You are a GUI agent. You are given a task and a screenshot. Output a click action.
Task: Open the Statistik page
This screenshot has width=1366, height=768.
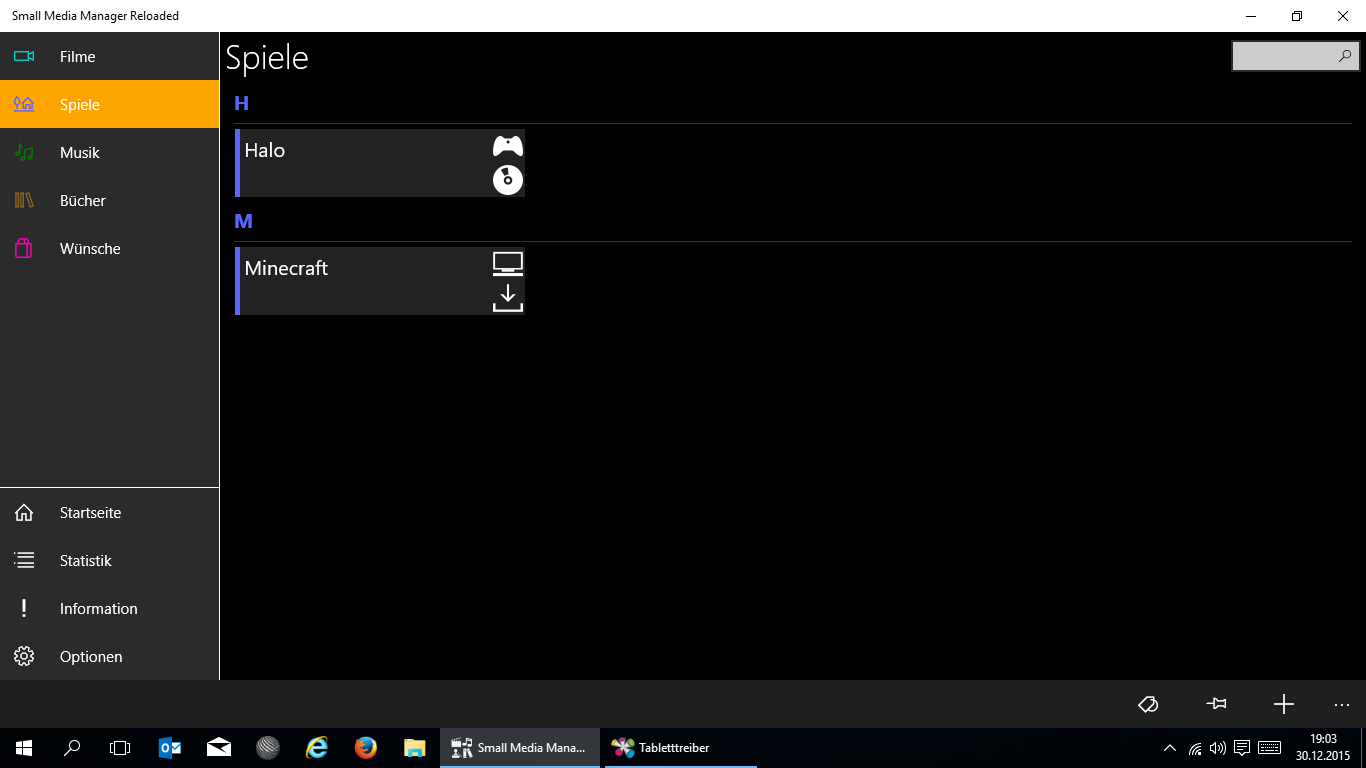[x=109, y=560]
